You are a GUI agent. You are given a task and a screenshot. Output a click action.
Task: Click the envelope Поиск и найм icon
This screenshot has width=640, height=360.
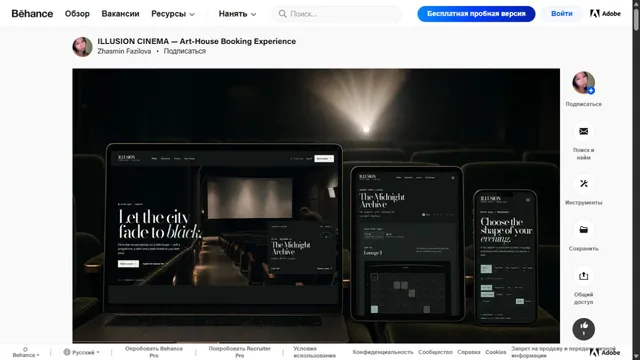583,131
